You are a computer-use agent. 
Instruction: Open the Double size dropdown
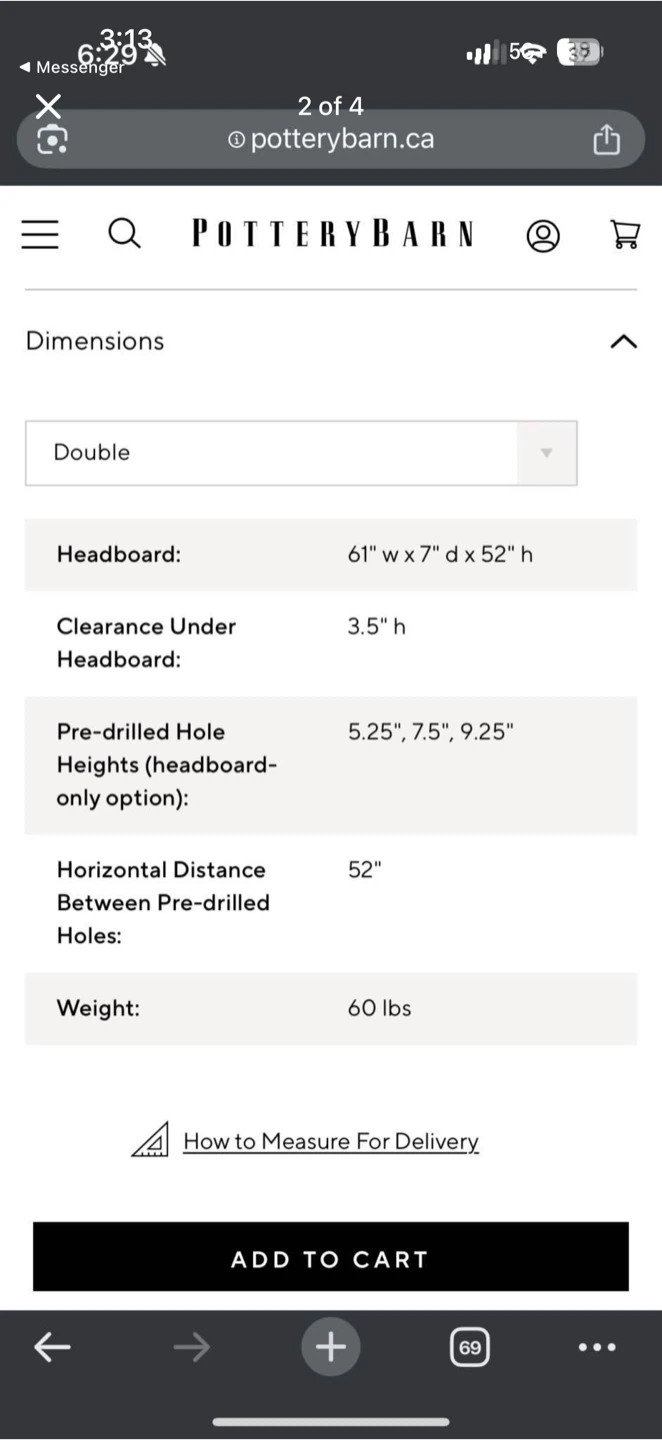[301, 453]
